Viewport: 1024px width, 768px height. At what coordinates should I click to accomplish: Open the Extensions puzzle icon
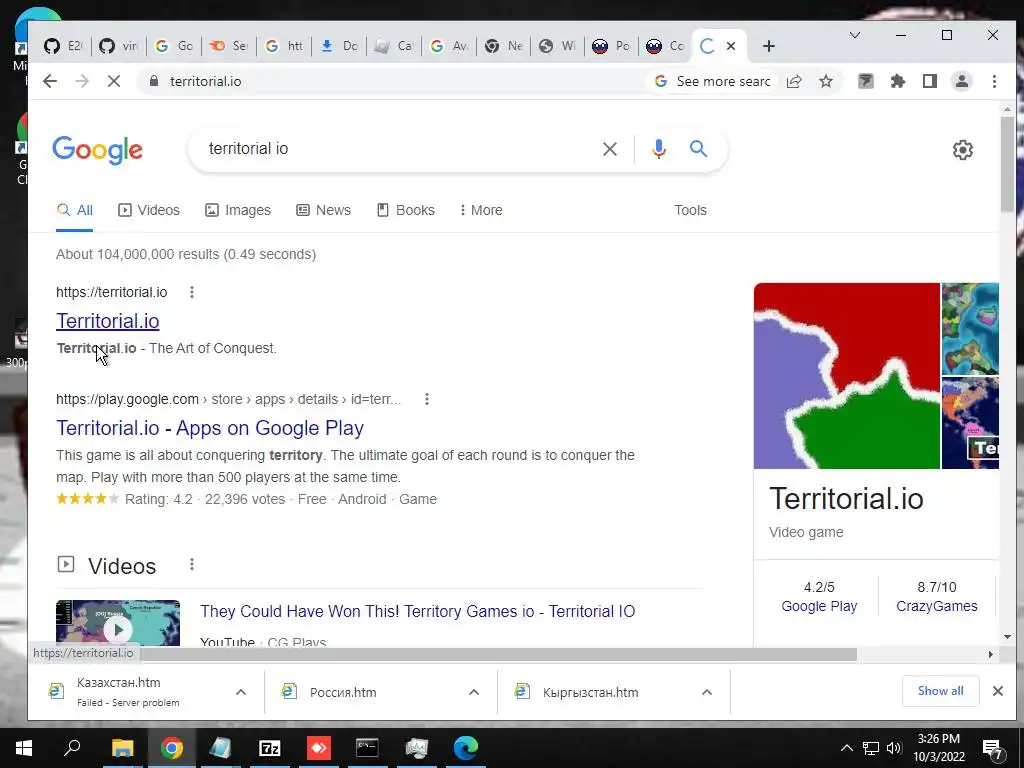coord(898,81)
